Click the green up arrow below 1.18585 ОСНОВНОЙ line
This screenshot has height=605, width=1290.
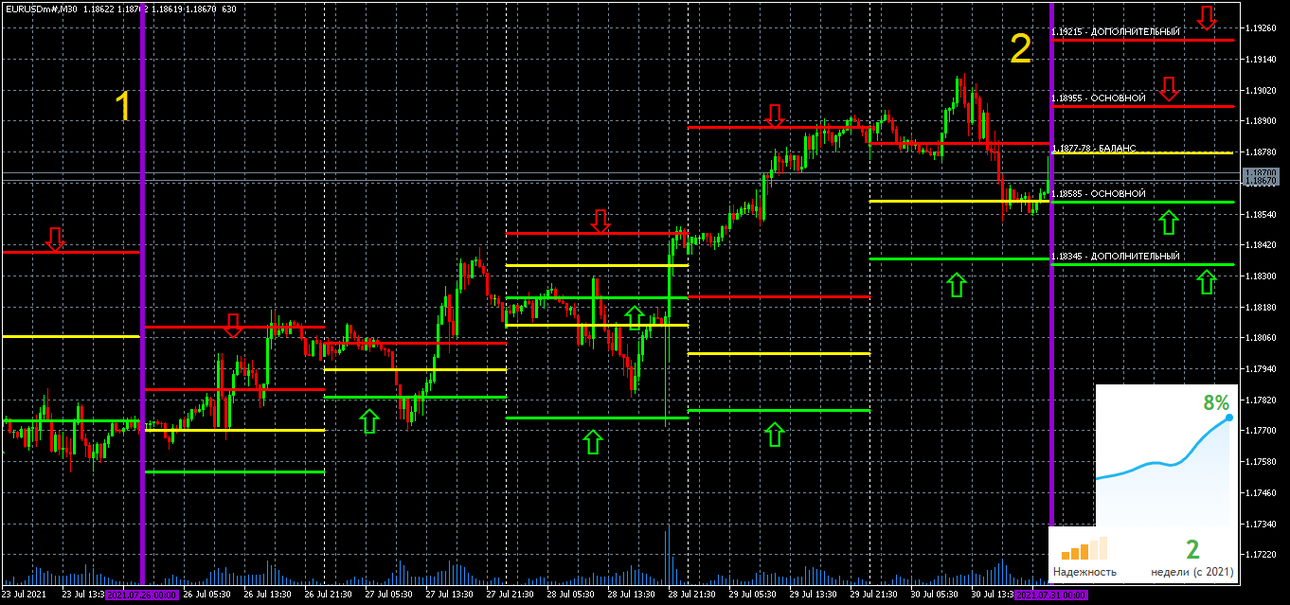[1168, 221]
